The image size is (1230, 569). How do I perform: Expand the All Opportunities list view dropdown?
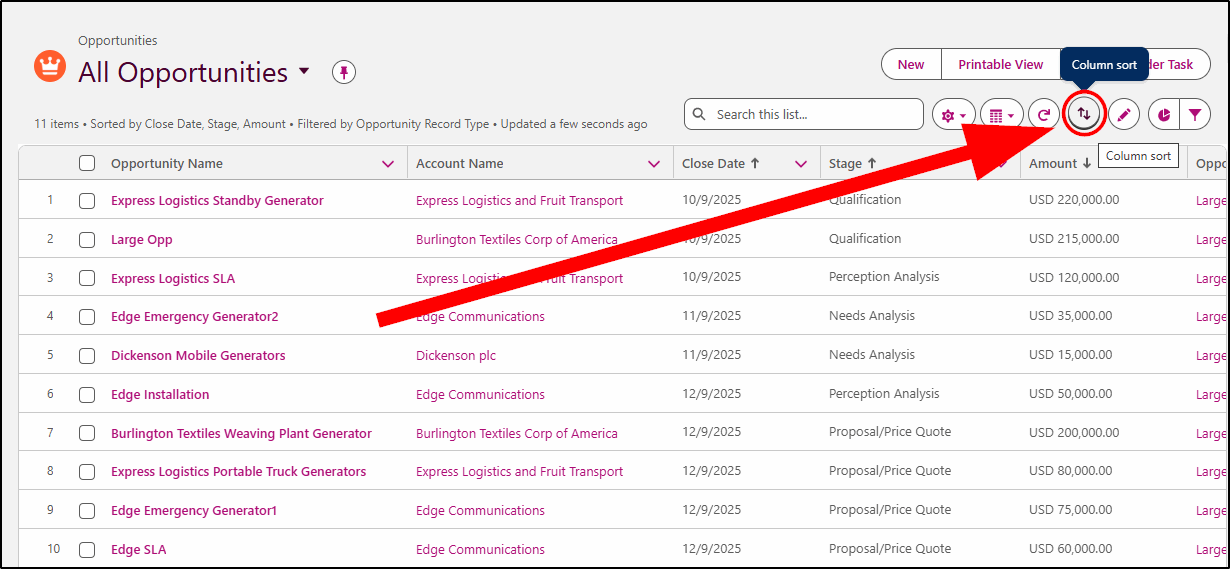pyautogui.click(x=304, y=72)
